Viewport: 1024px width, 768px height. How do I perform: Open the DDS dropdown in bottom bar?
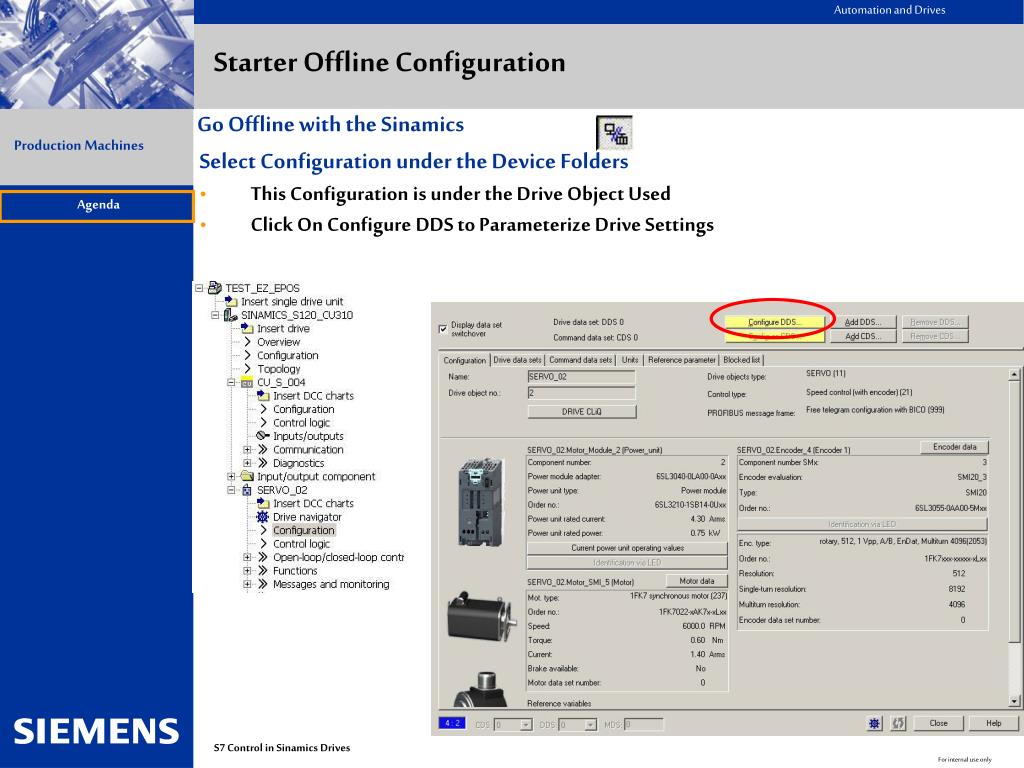coord(590,724)
